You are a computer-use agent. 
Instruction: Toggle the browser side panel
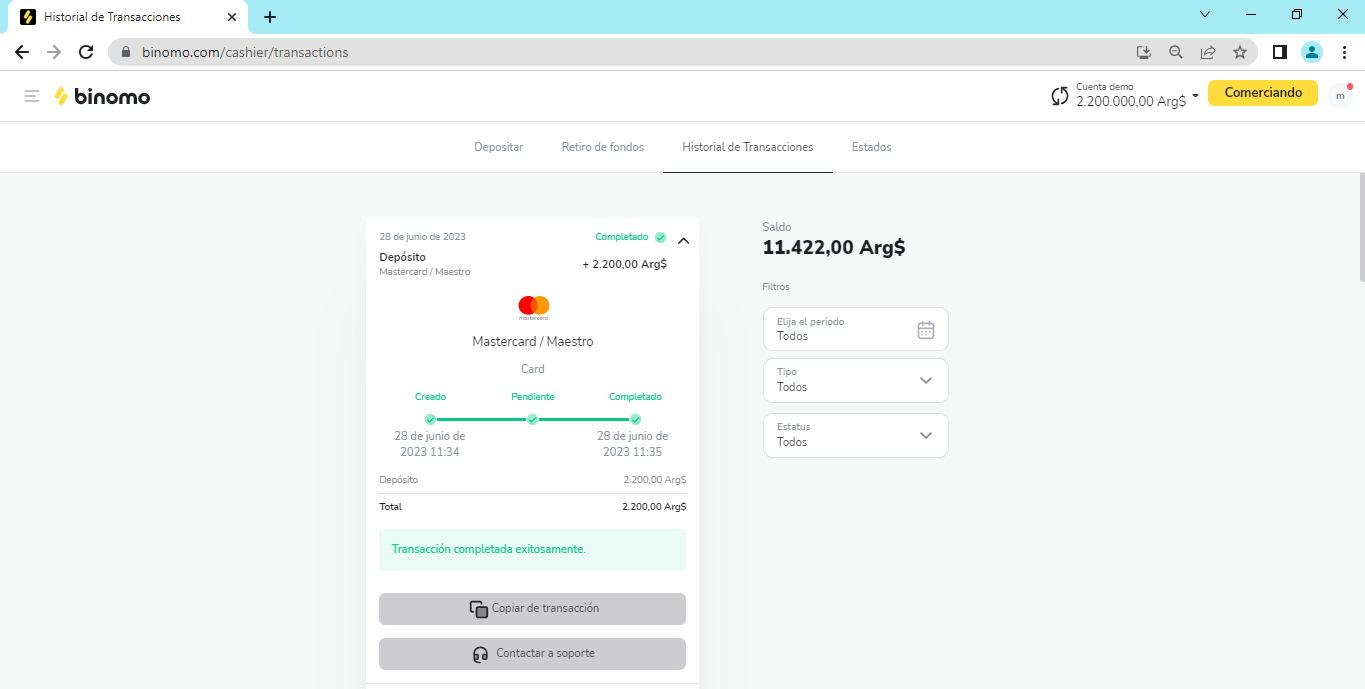(x=1279, y=52)
